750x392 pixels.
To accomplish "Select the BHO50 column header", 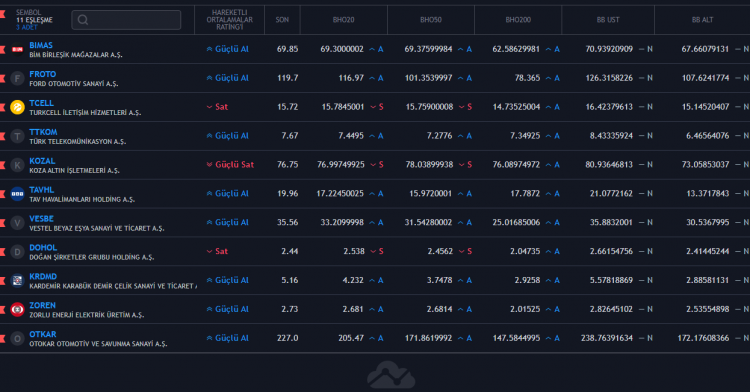I will click(431, 20).
